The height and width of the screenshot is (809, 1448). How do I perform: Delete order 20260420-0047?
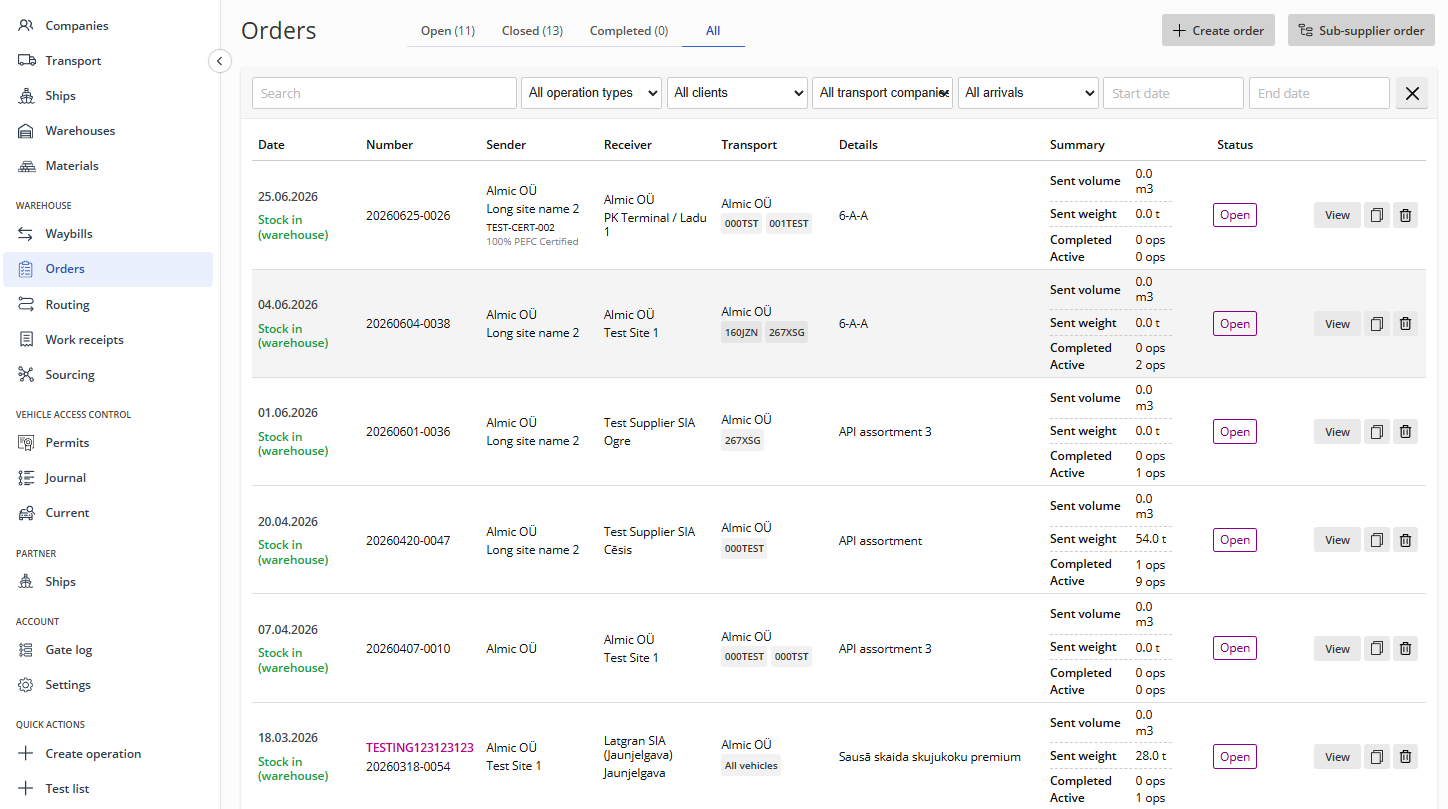pos(1405,540)
